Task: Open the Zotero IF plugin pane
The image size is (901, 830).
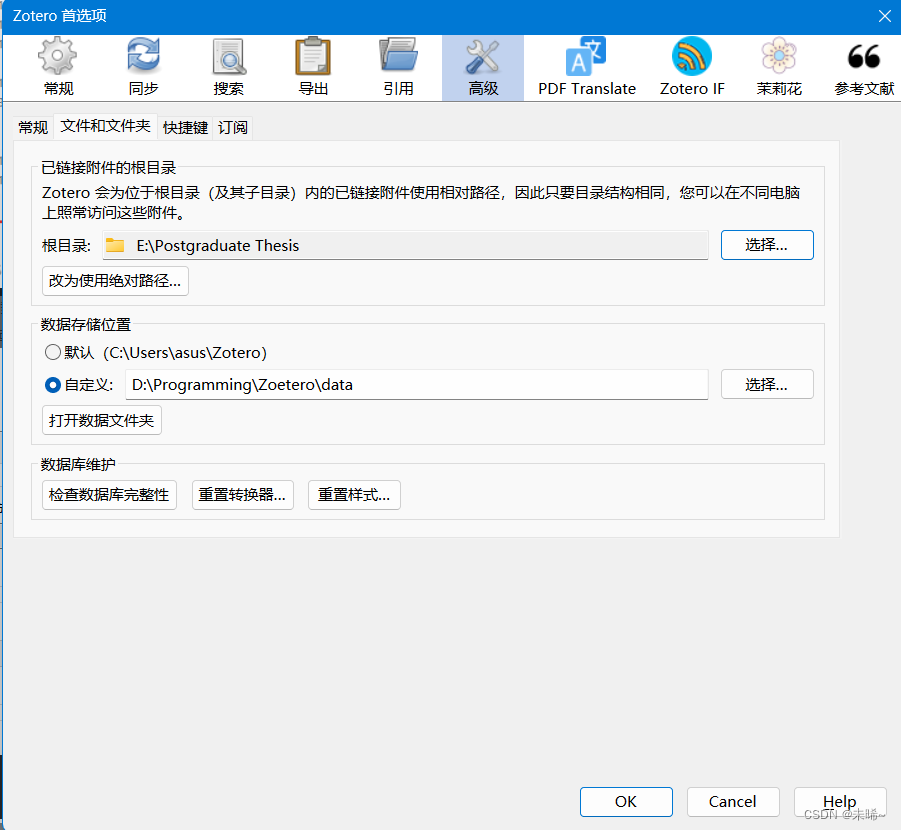Action: tap(692, 68)
